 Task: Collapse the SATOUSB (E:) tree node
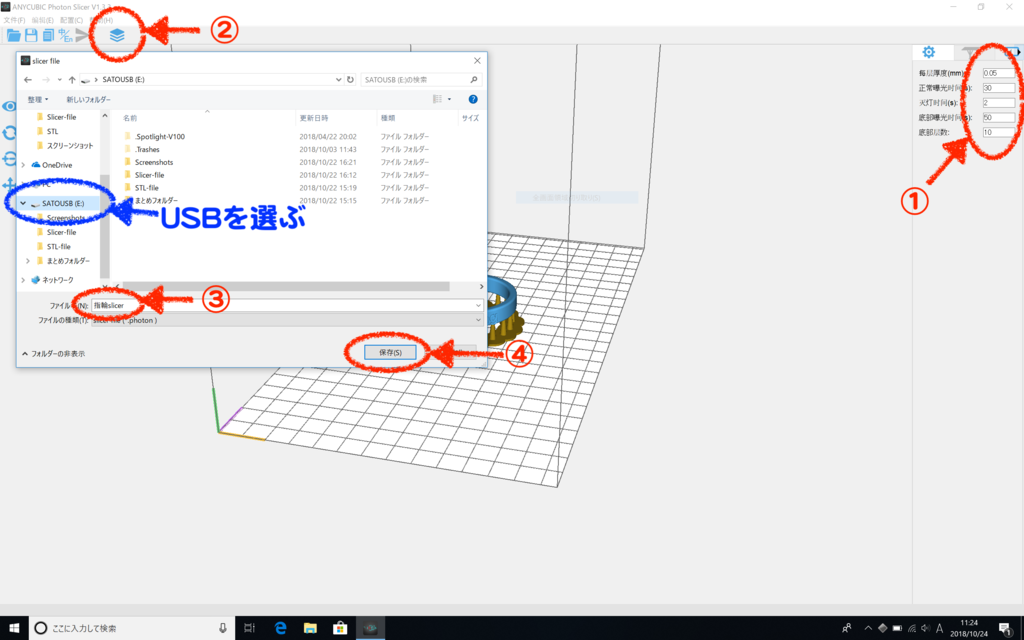point(22,202)
